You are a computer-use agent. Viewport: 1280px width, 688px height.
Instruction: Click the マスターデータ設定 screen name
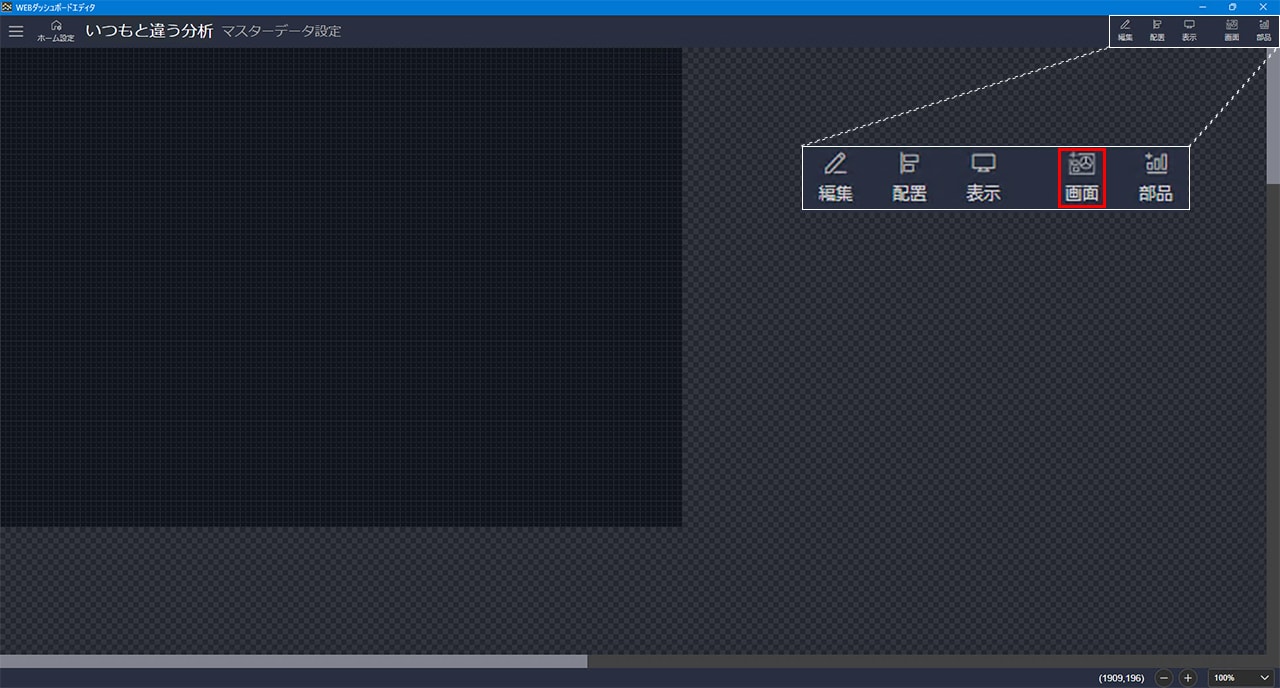tap(281, 31)
